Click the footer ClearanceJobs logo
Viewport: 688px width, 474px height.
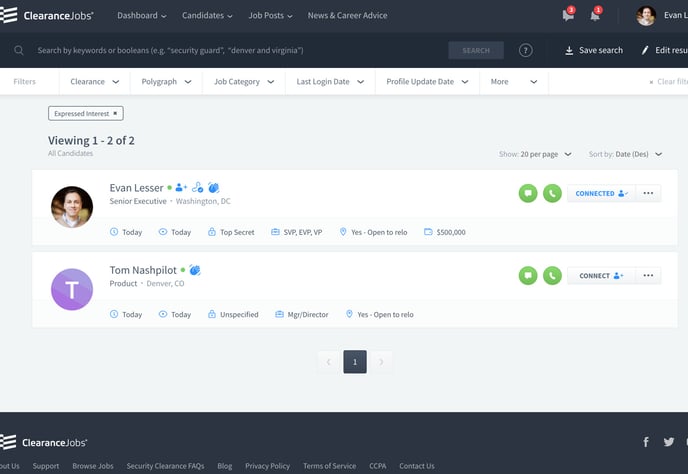tap(44, 442)
